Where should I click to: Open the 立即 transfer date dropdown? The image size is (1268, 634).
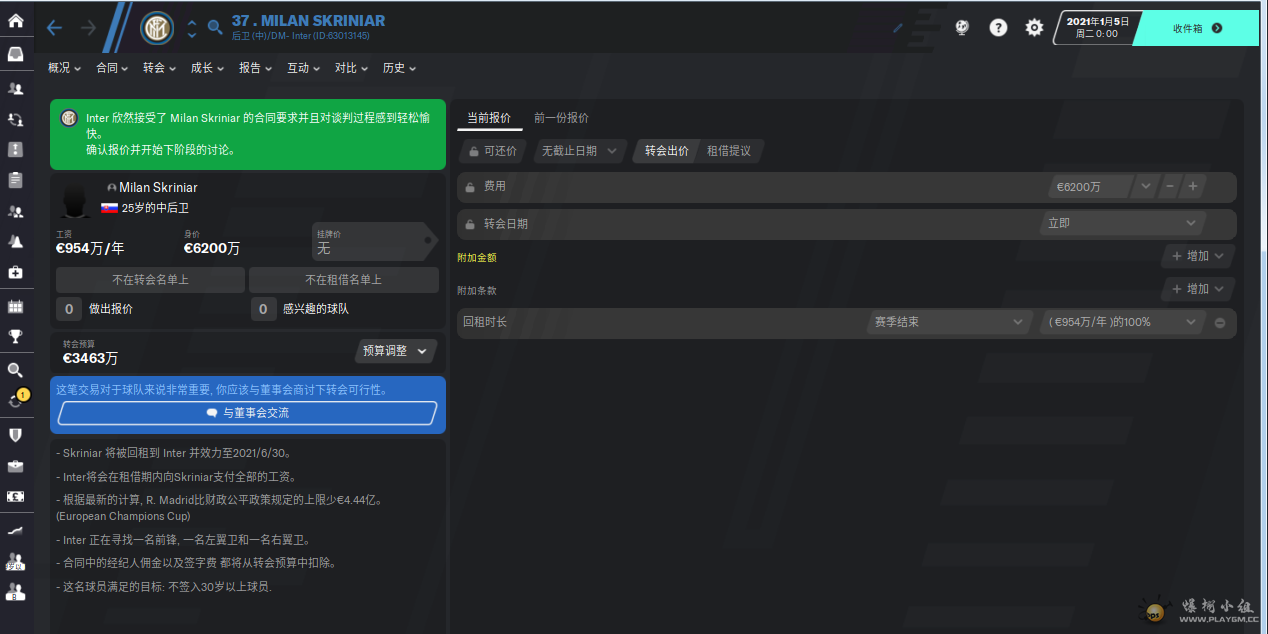point(1121,223)
